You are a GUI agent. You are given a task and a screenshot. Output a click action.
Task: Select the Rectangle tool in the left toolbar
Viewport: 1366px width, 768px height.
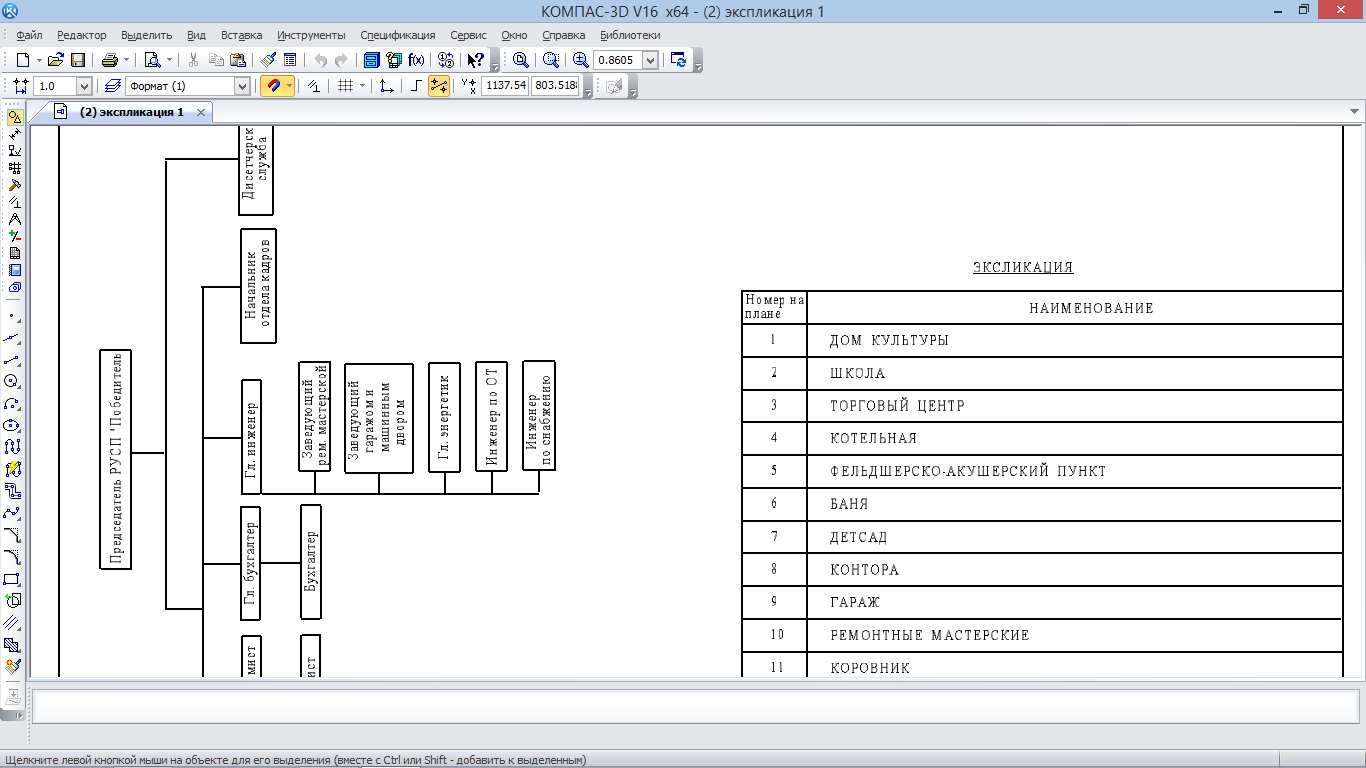12,579
